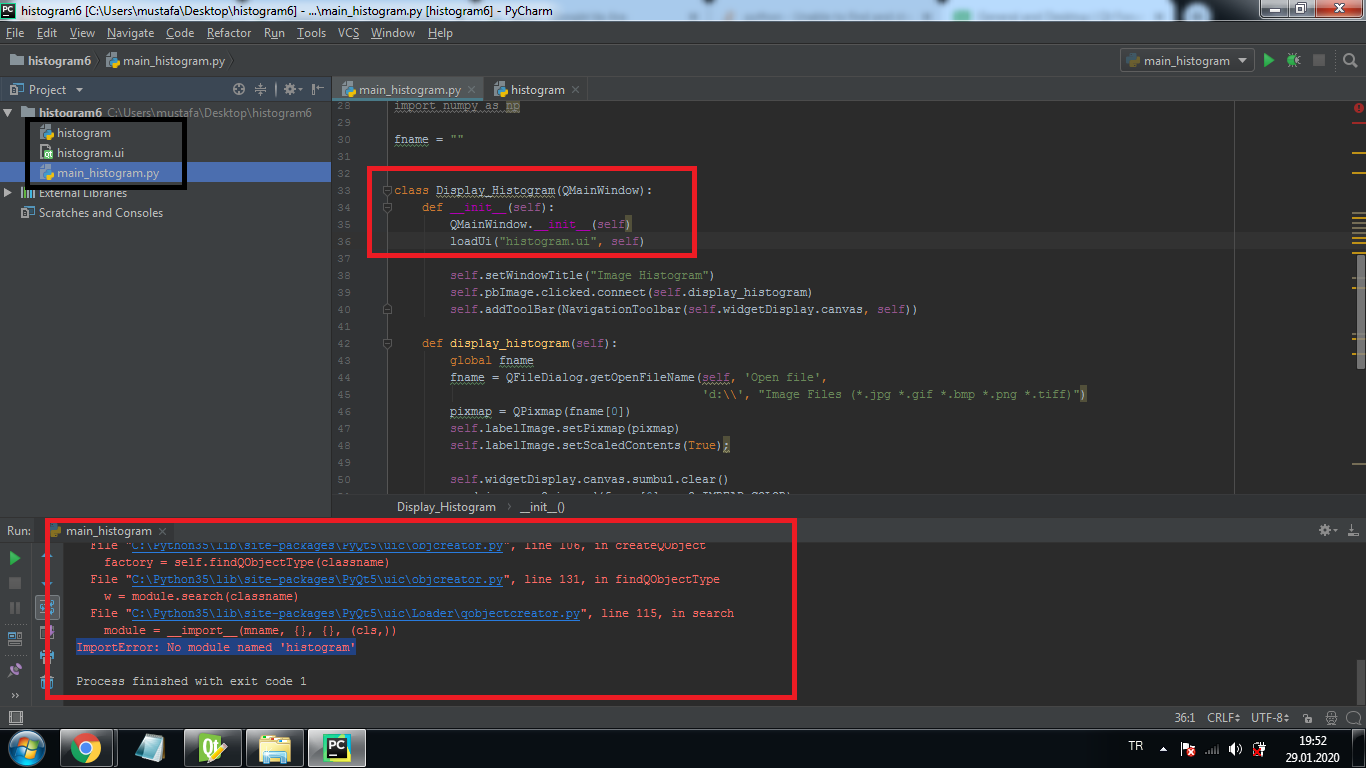Open the main_histogram run configuration dropdown
This screenshot has width=1366, height=768.
coord(1242,60)
